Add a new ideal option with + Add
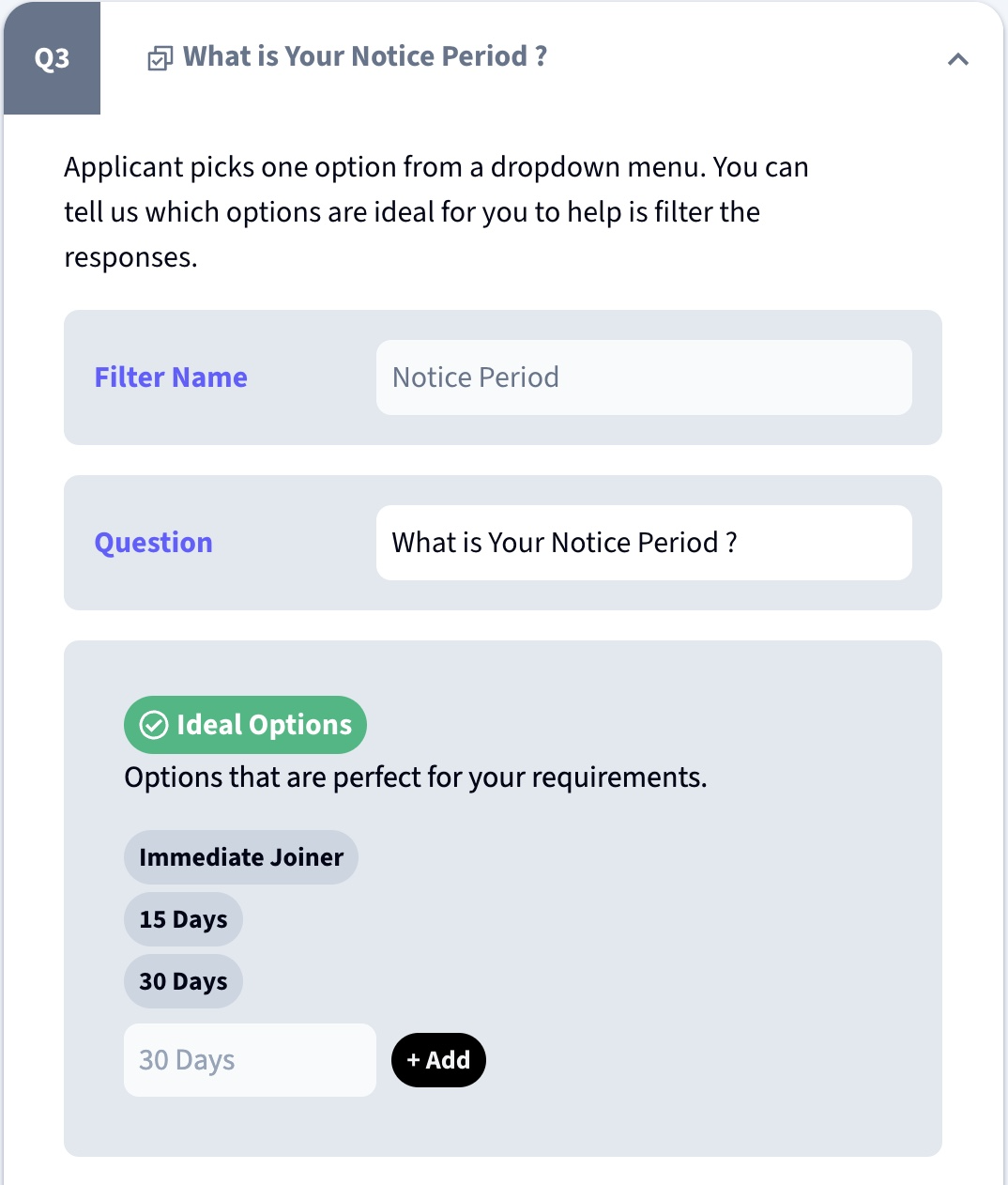The height and width of the screenshot is (1185, 1008). (x=438, y=1060)
